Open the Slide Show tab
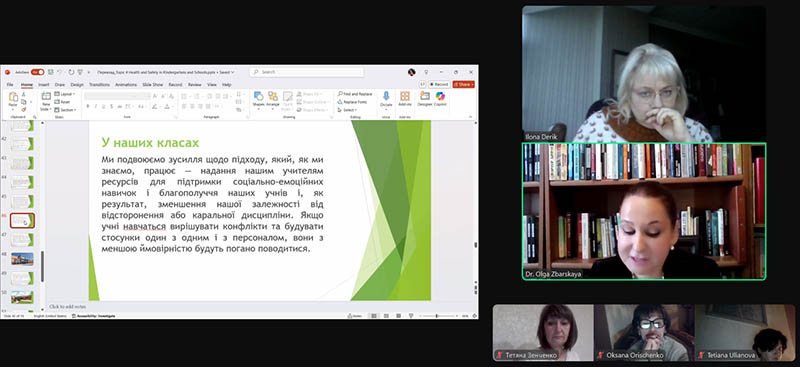800x367 pixels. 153,85
